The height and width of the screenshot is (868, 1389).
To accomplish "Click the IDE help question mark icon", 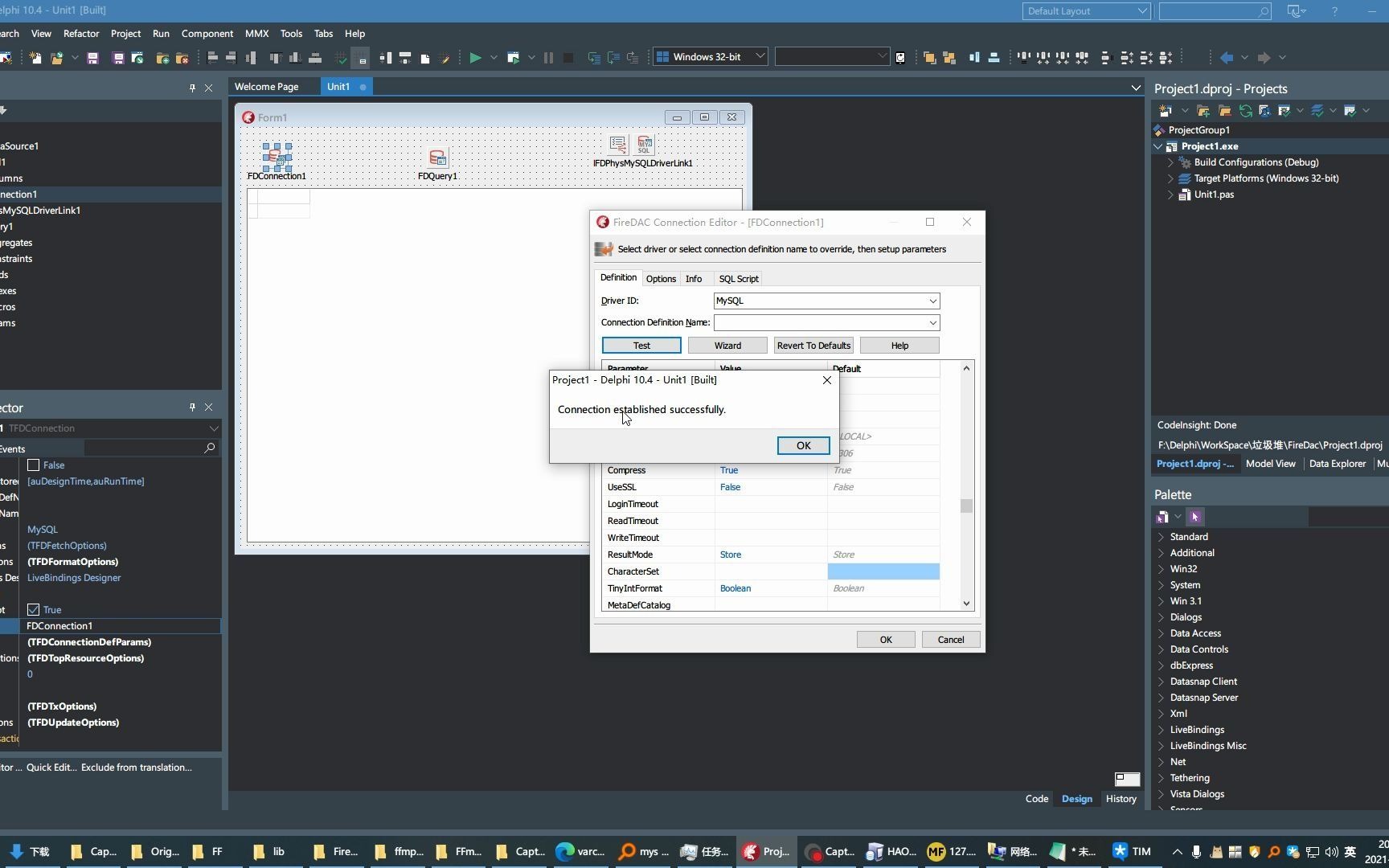I will (x=1334, y=11).
